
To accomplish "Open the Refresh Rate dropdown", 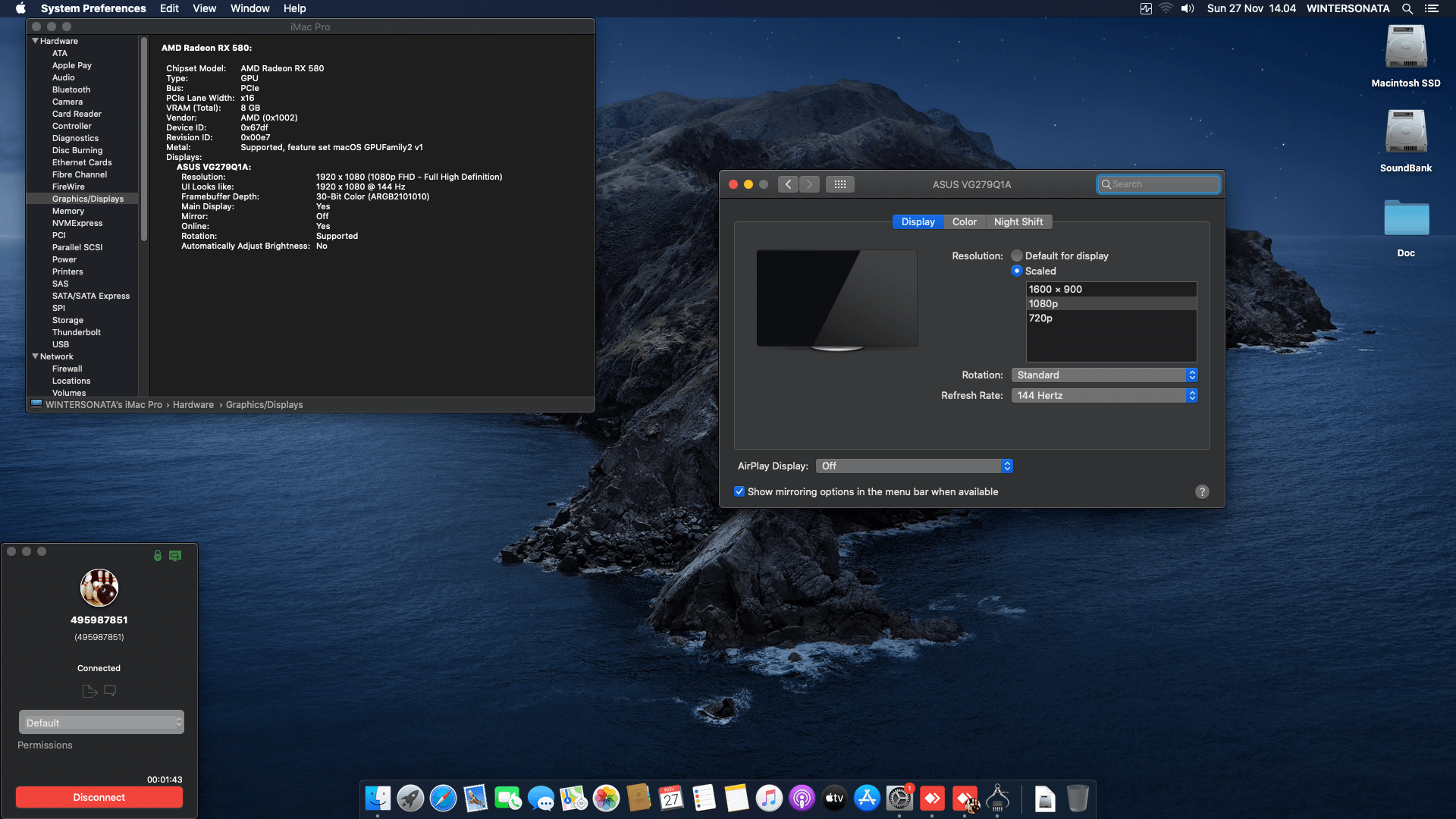I will click(1104, 395).
